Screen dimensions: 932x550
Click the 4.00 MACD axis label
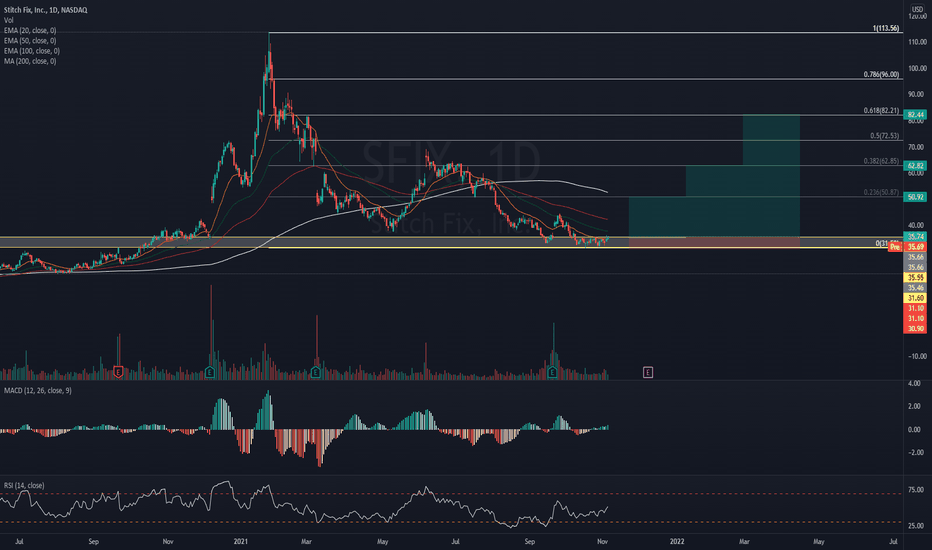pyautogui.click(x=916, y=384)
